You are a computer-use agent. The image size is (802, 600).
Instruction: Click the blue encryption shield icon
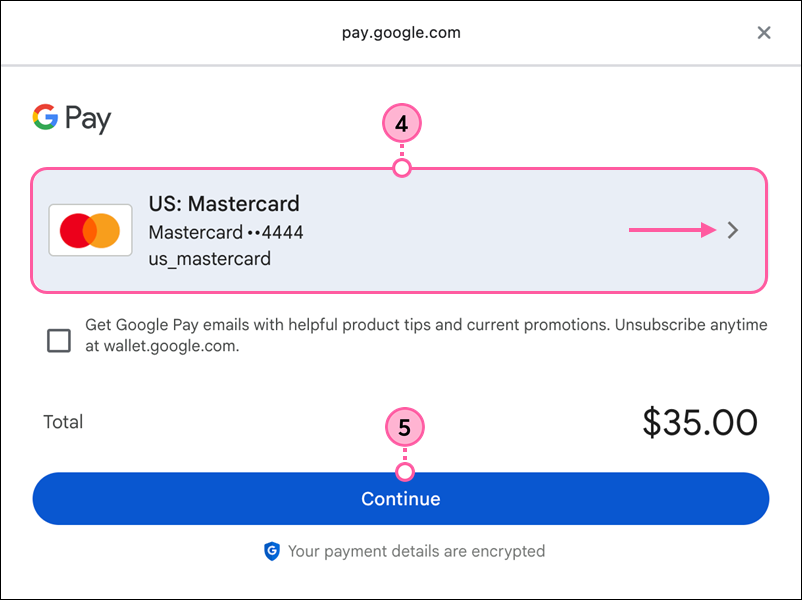(271, 551)
